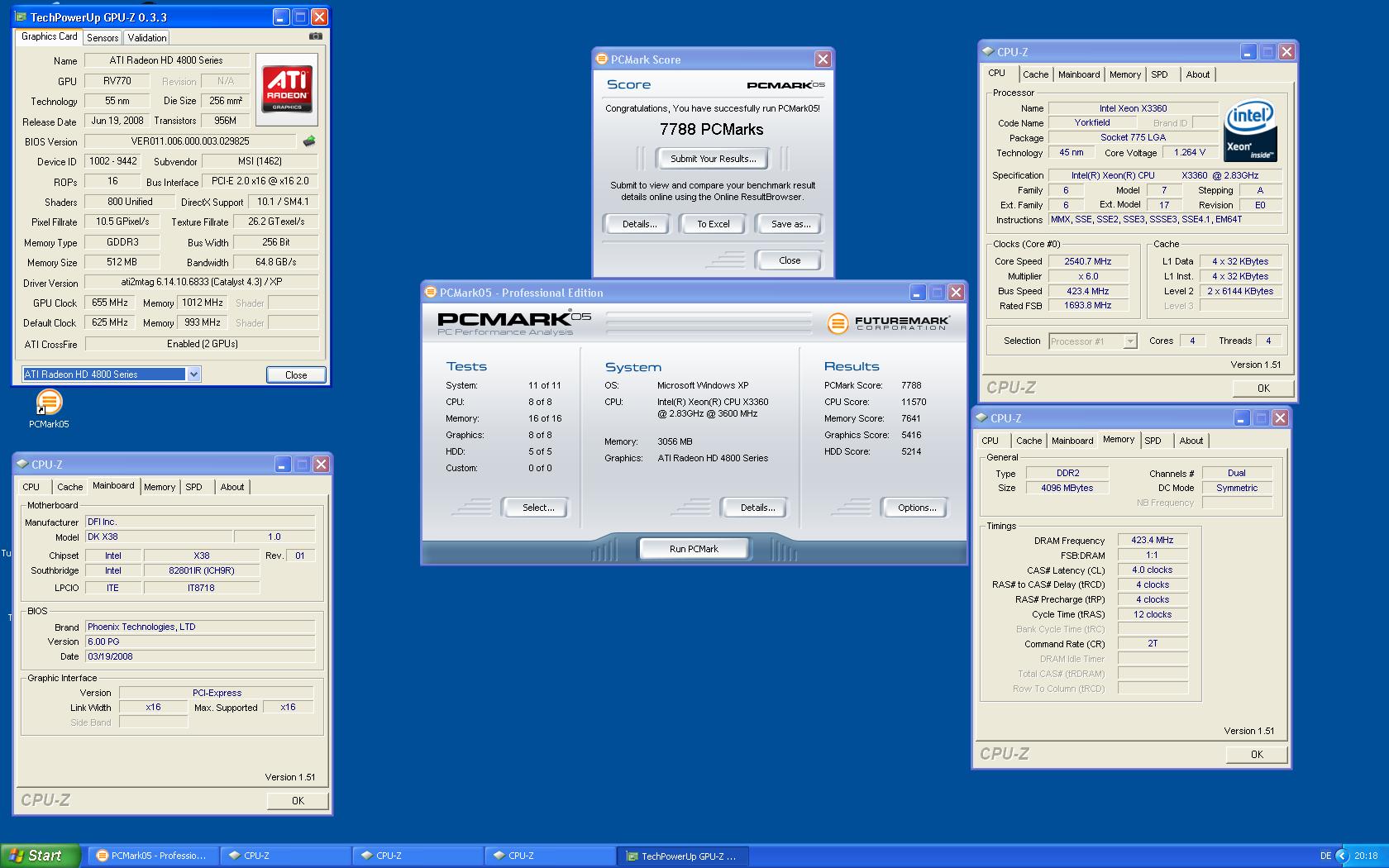Activate first CPU-Z taskbar button
The width and height of the screenshot is (1389, 868).
coord(286,856)
